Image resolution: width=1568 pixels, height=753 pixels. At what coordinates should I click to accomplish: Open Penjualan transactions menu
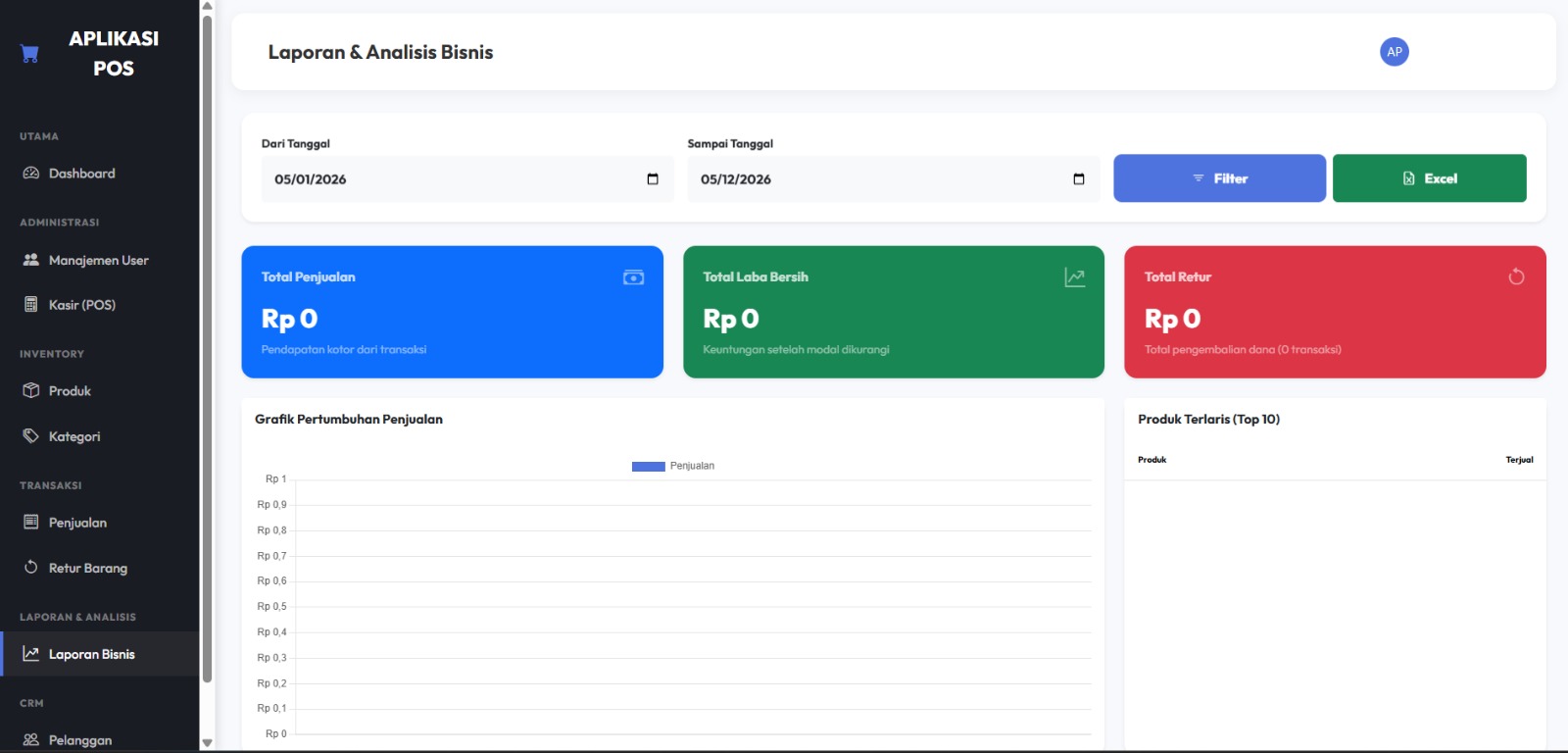[x=100, y=522]
